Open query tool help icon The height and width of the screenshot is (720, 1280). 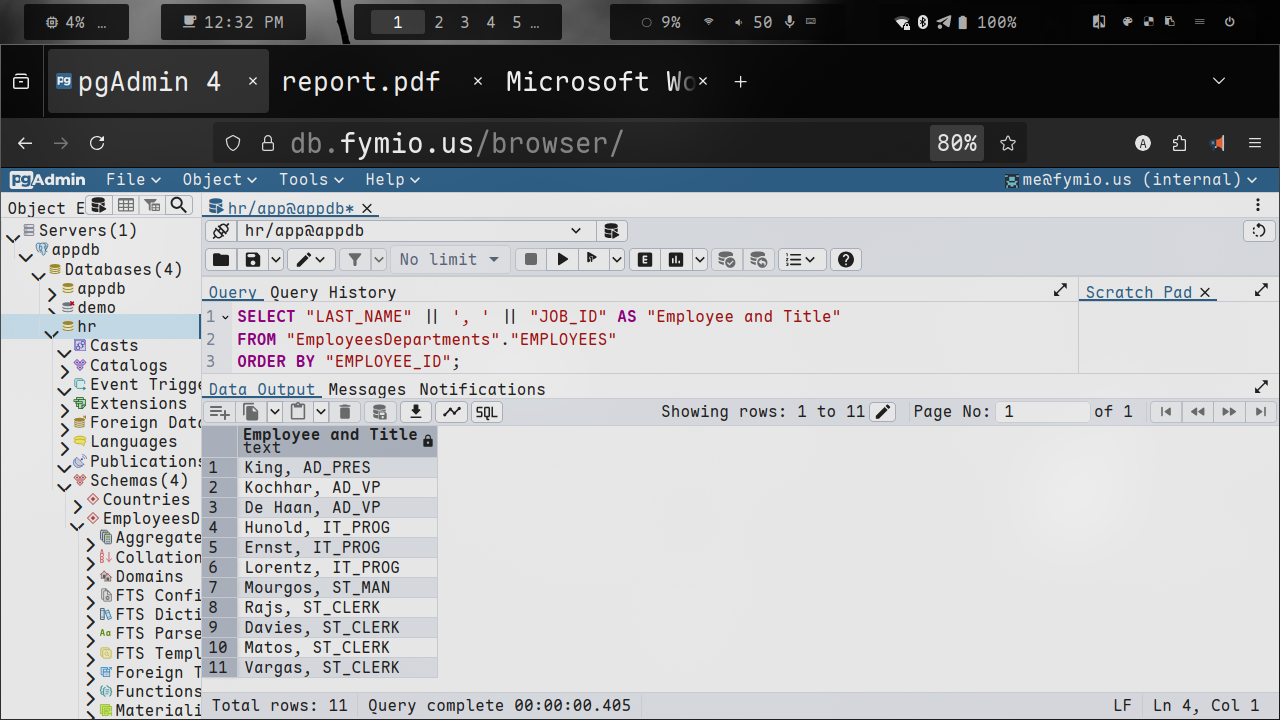(846, 260)
